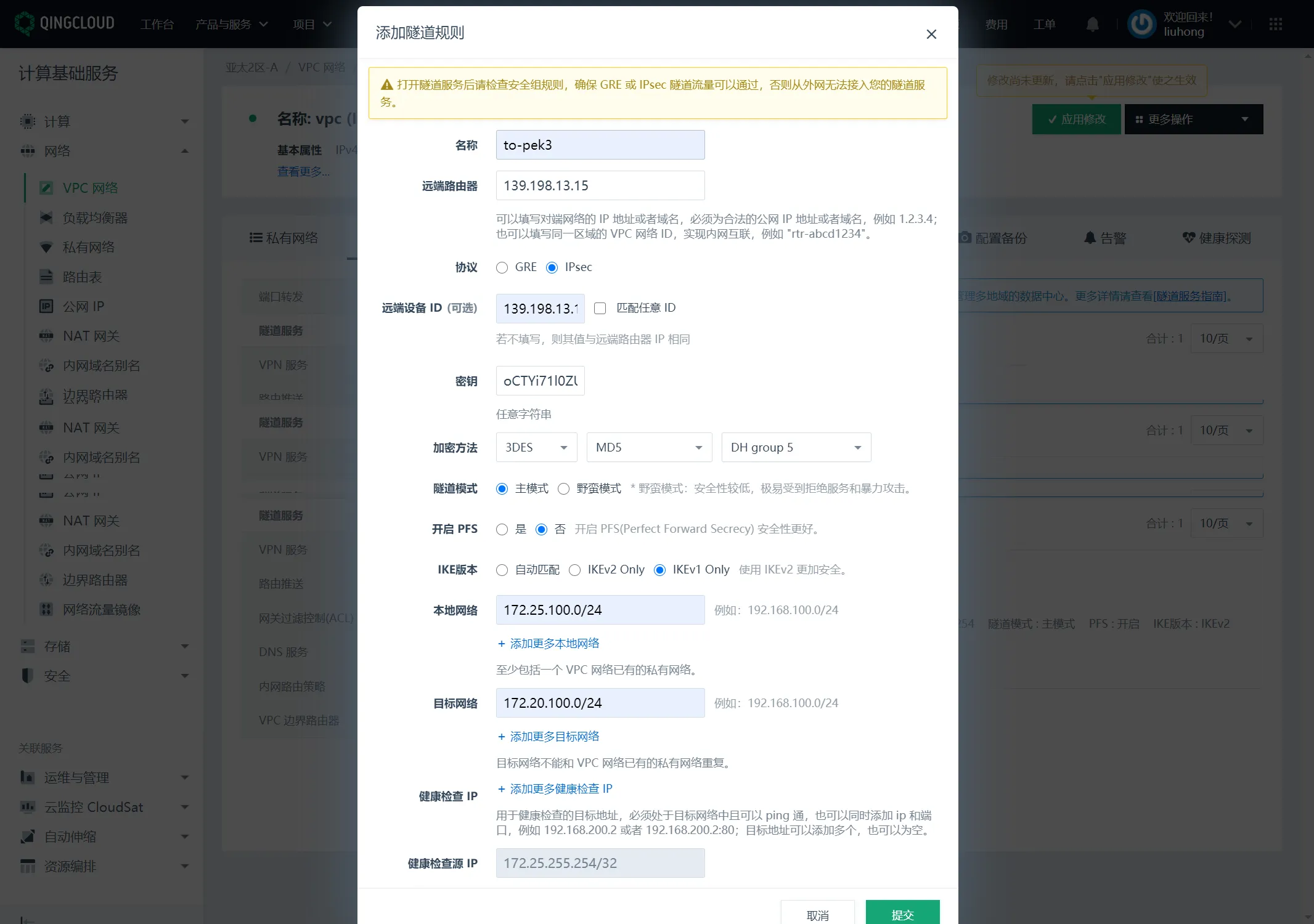Open the apps grid icon

click(x=1275, y=25)
